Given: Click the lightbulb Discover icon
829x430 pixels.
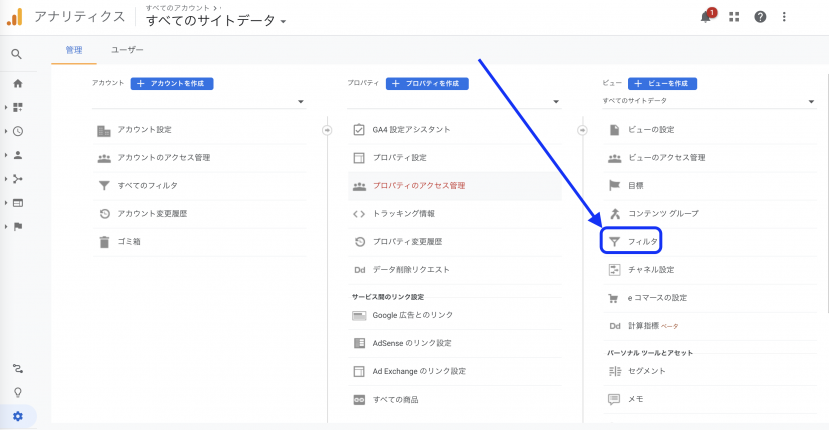Looking at the screenshot, I should (x=17, y=392).
